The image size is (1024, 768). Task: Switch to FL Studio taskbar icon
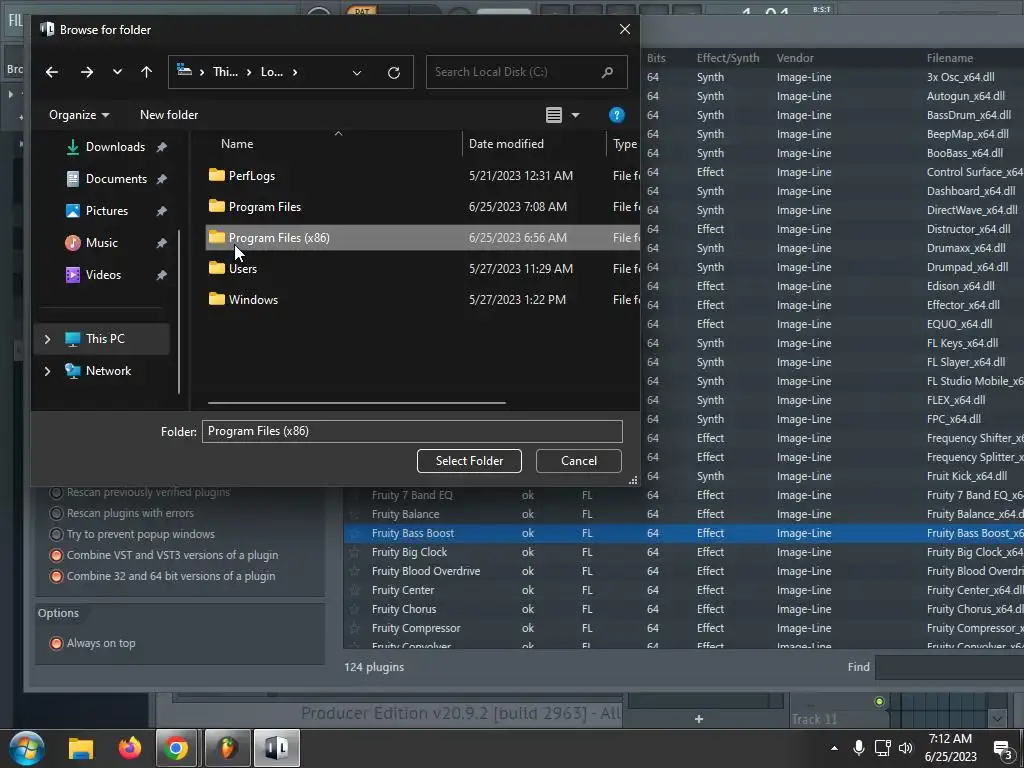(227, 748)
